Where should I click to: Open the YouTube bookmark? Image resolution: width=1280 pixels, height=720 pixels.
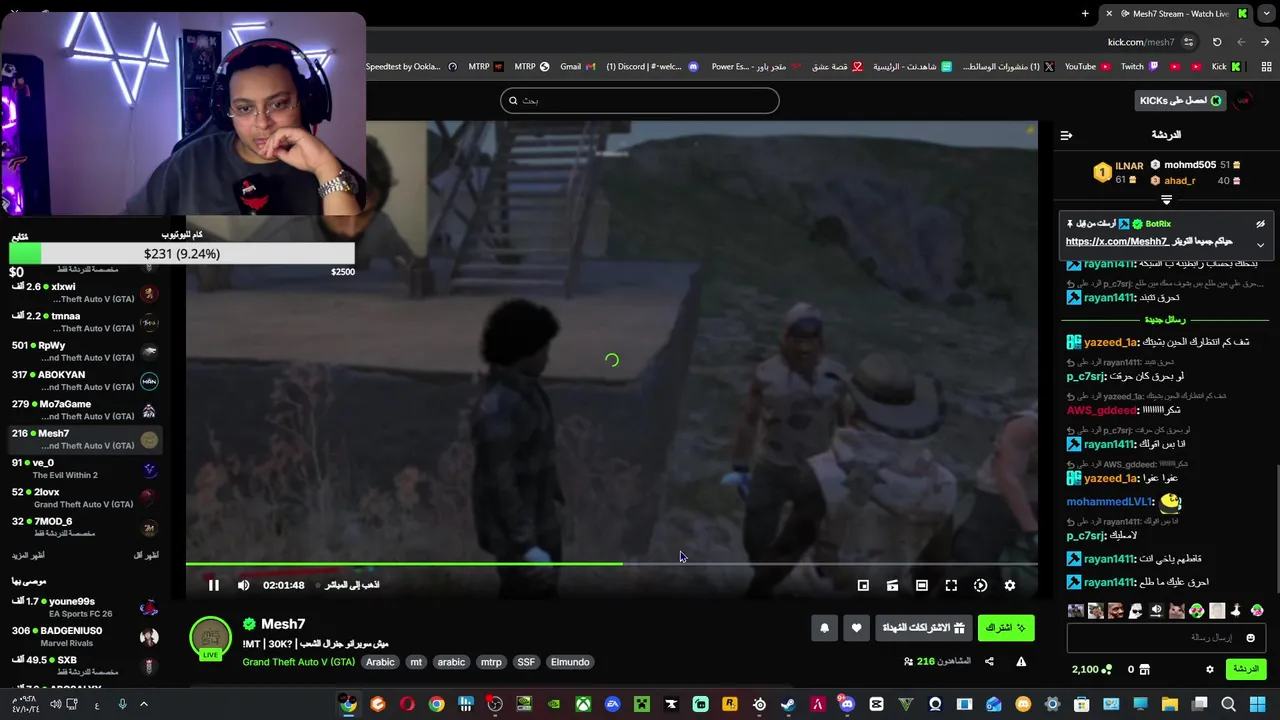[1087, 67]
